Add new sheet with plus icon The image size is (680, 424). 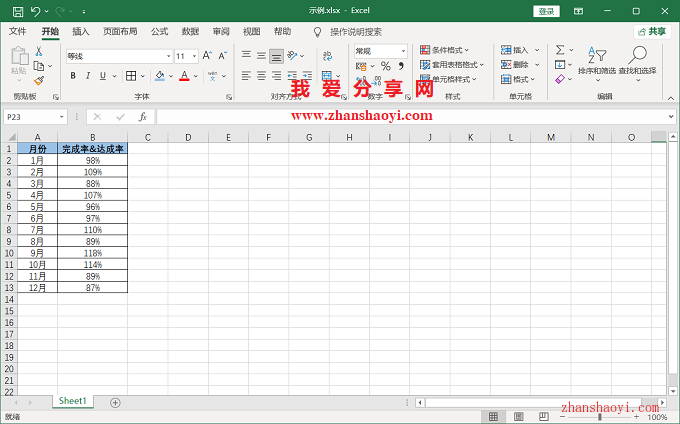pyautogui.click(x=115, y=403)
